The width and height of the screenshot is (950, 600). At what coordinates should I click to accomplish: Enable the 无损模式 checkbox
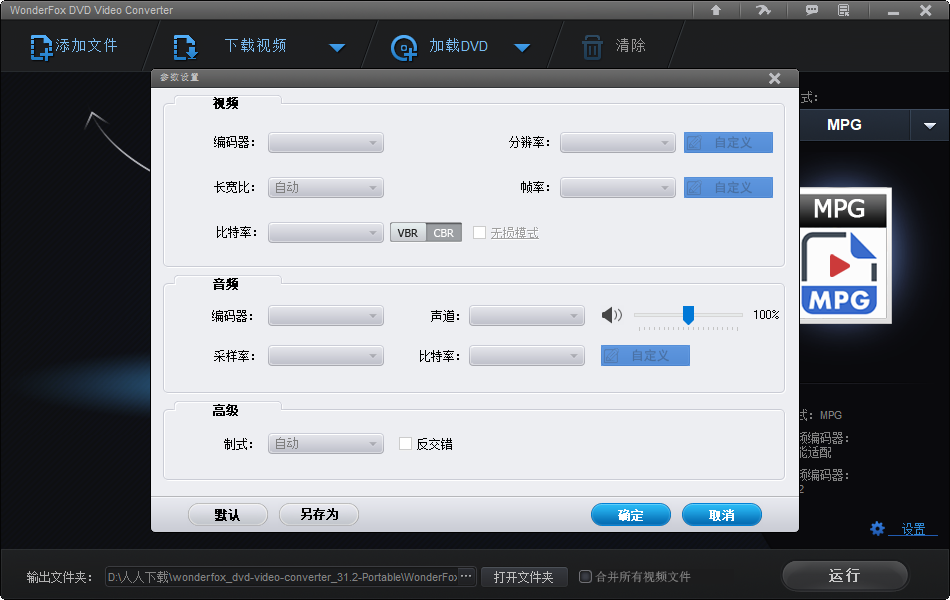[478, 232]
